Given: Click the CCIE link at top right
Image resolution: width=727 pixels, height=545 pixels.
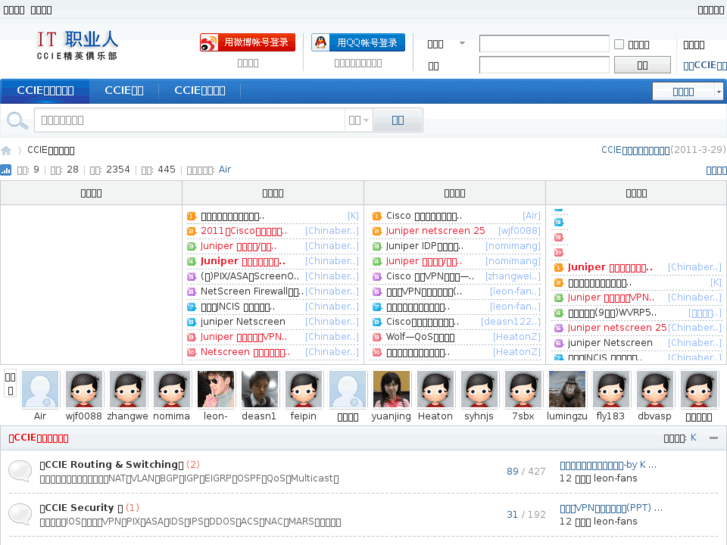Looking at the screenshot, I should point(705,65).
